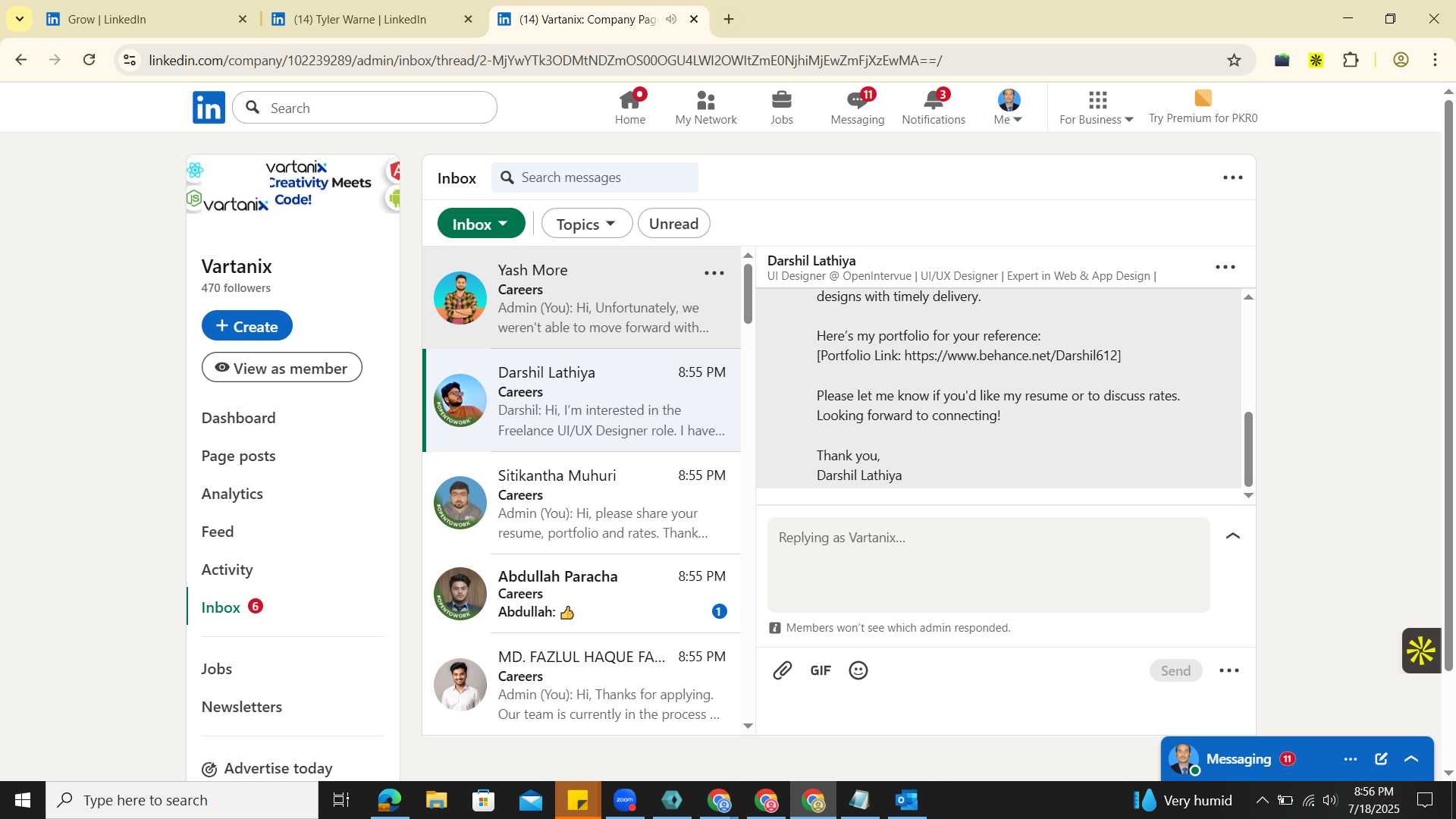Attach a file with the paperclip icon
The width and height of the screenshot is (1456, 819).
pos(782,670)
